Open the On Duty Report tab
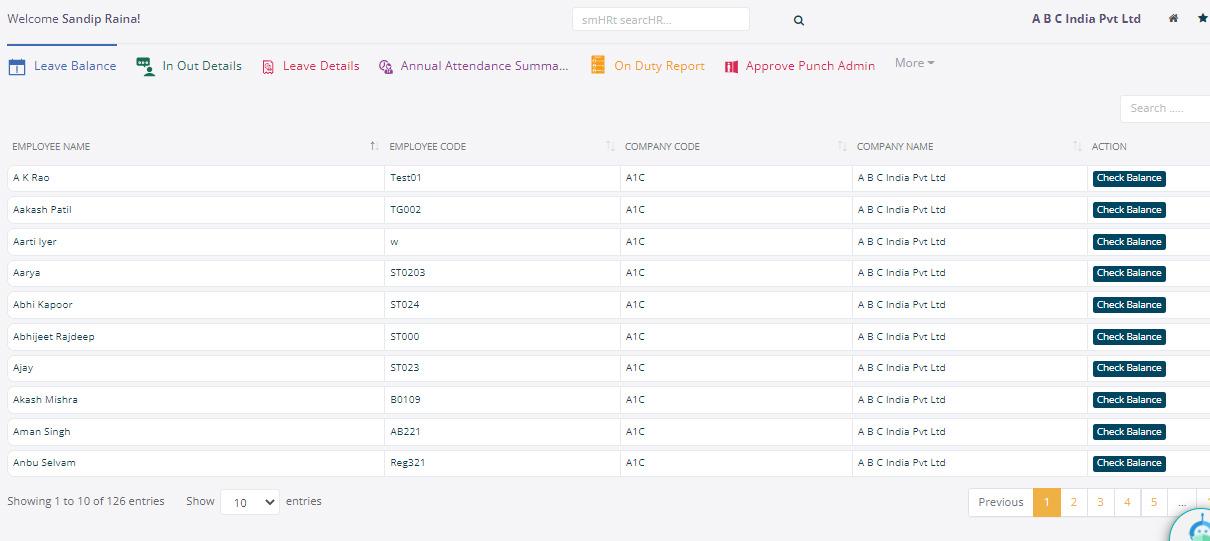The width and height of the screenshot is (1210, 541). (659, 66)
